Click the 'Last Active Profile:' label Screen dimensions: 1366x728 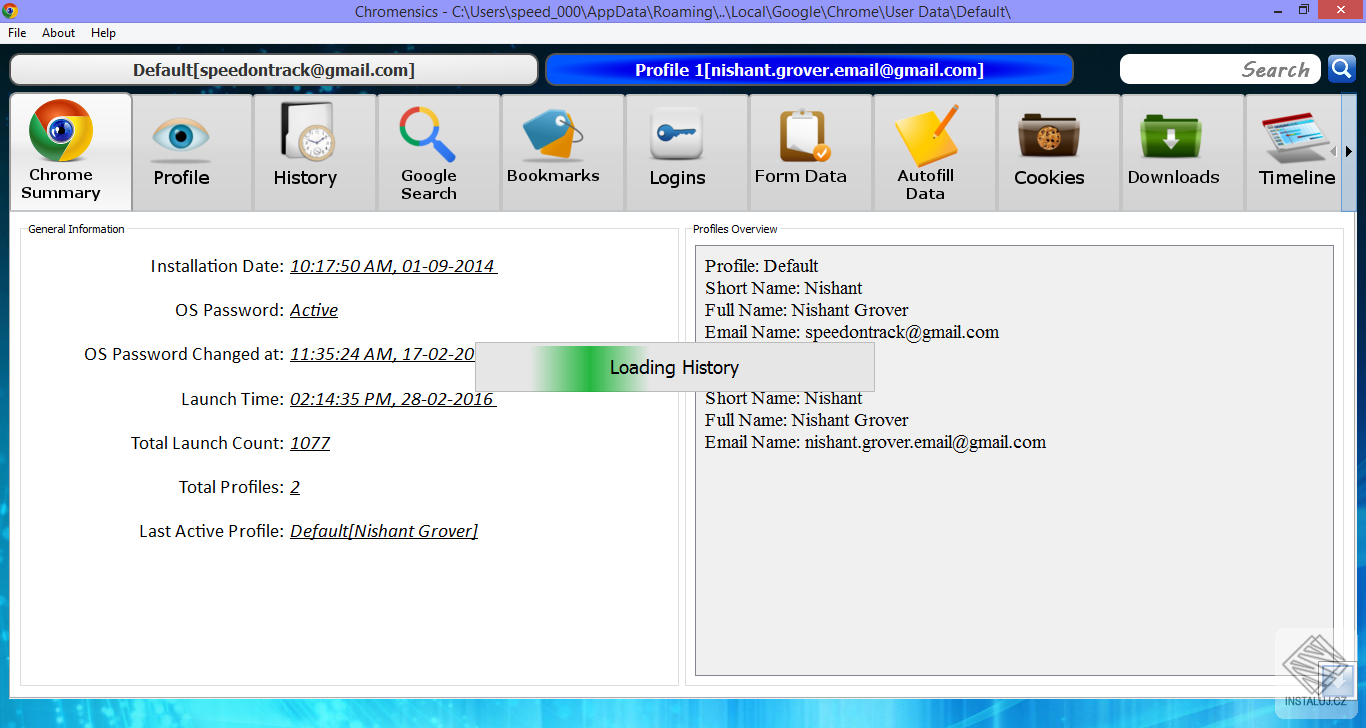click(x=212, y=531)
